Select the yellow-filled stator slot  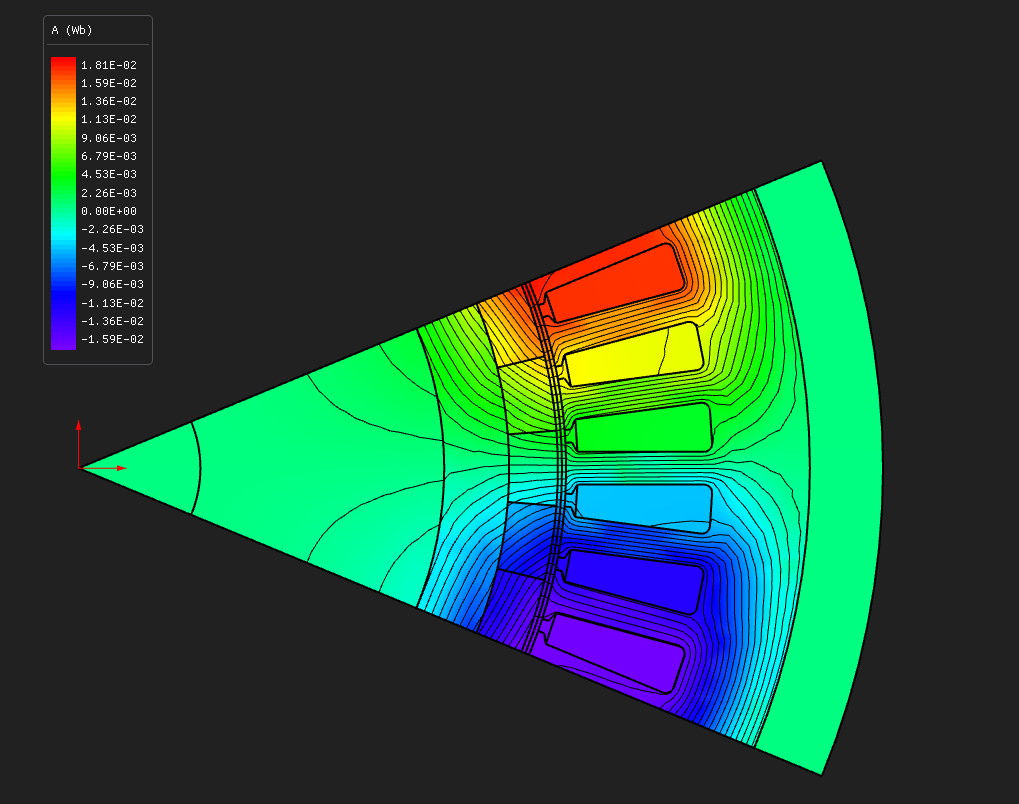633,354
